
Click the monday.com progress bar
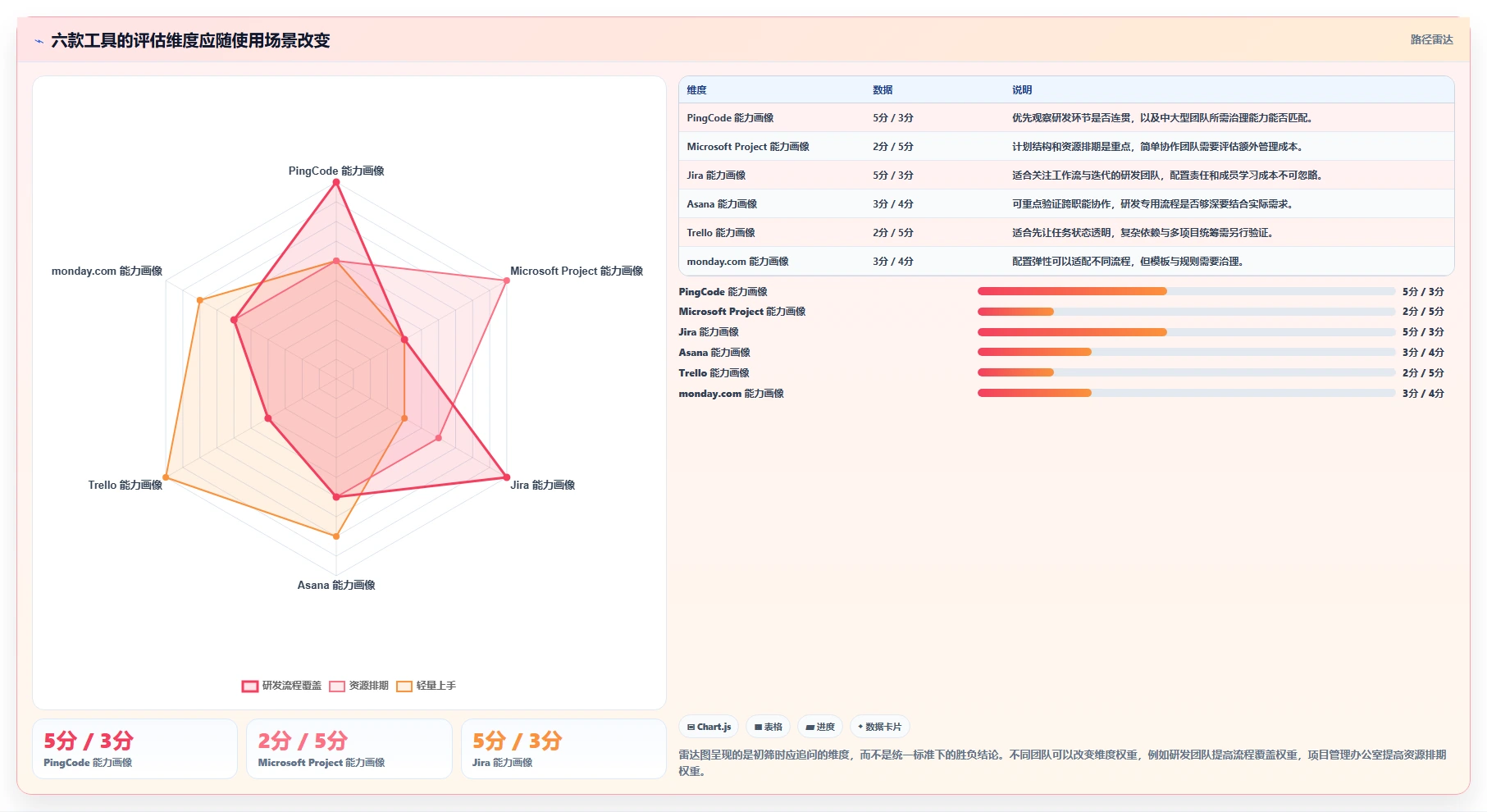(x=1186, y=393)
